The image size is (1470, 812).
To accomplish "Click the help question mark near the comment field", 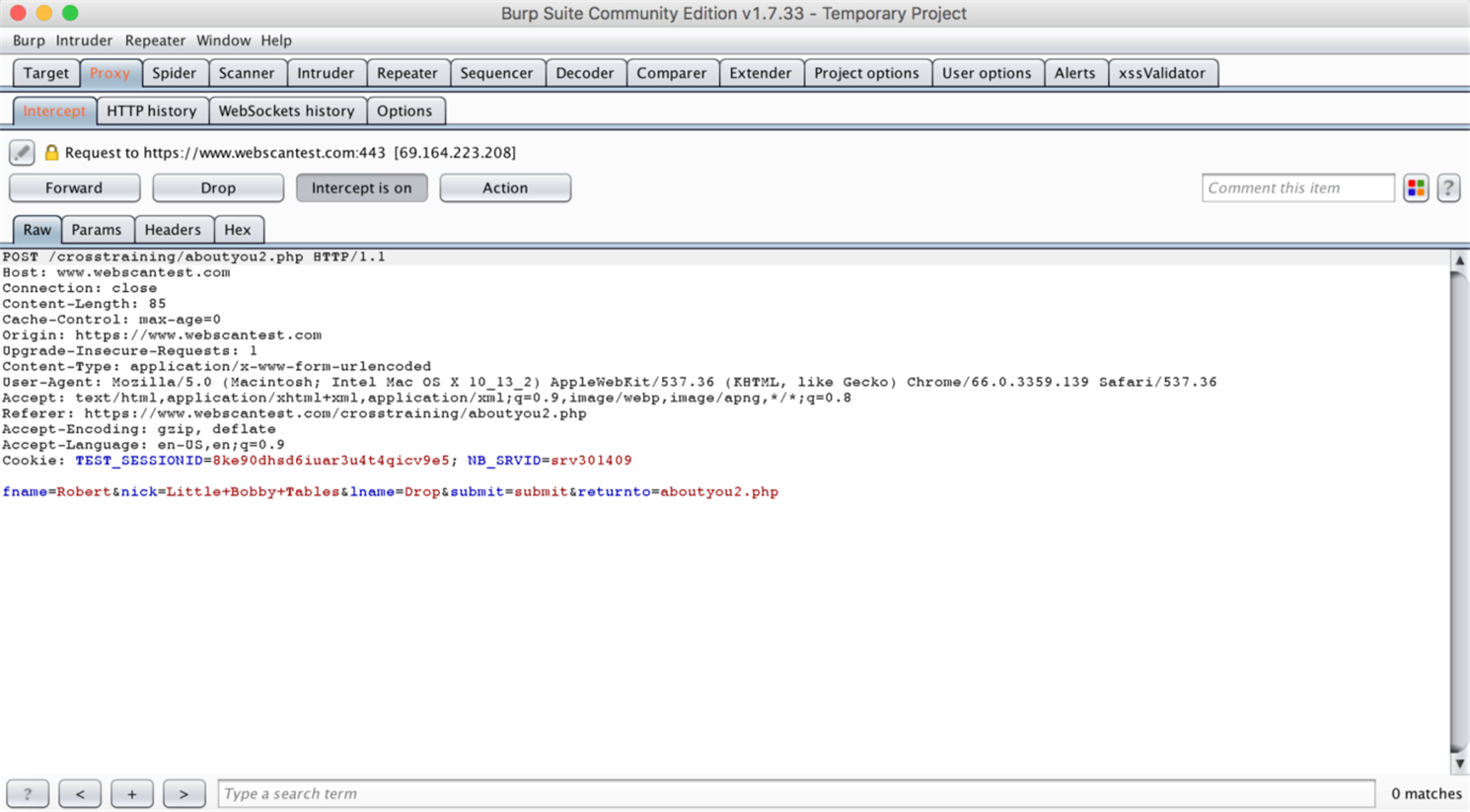I will [x=1448, y=187].
